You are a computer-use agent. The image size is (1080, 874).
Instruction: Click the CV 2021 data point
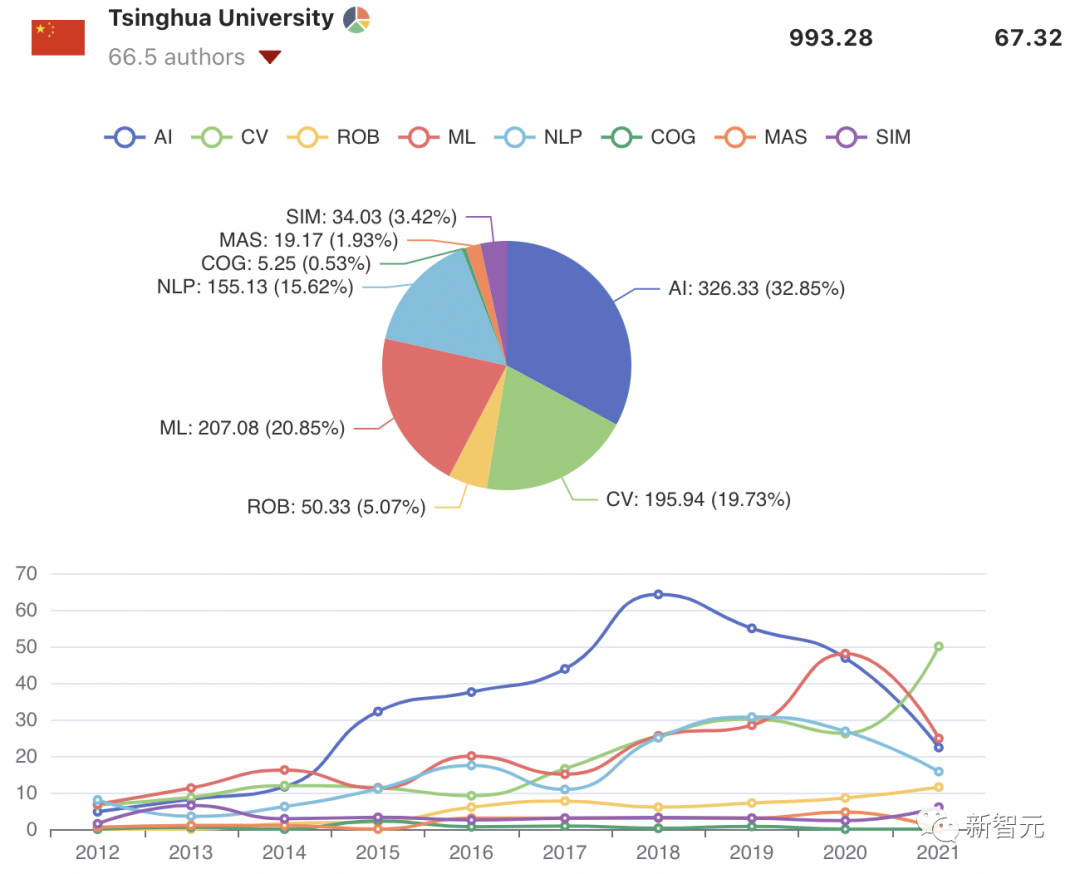[938, 647]
